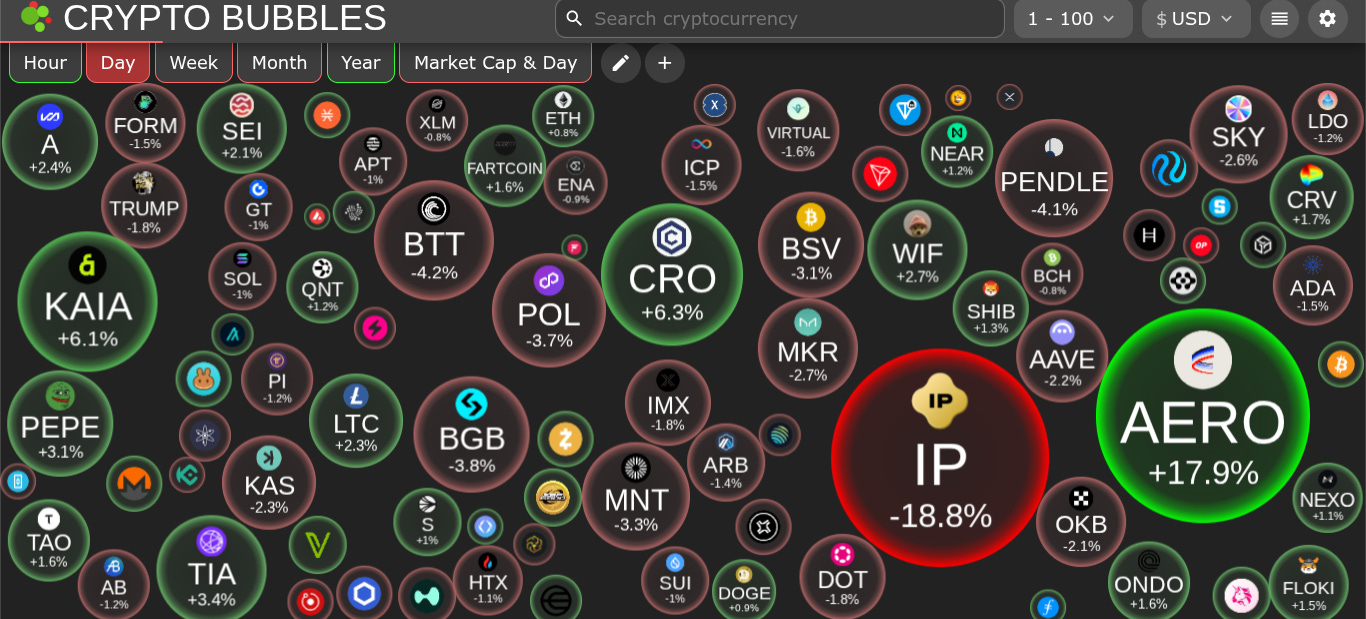Screen dimensions: 1366x619
Task: Open the $ USD currency dropdown
Action: (1196, 19)
